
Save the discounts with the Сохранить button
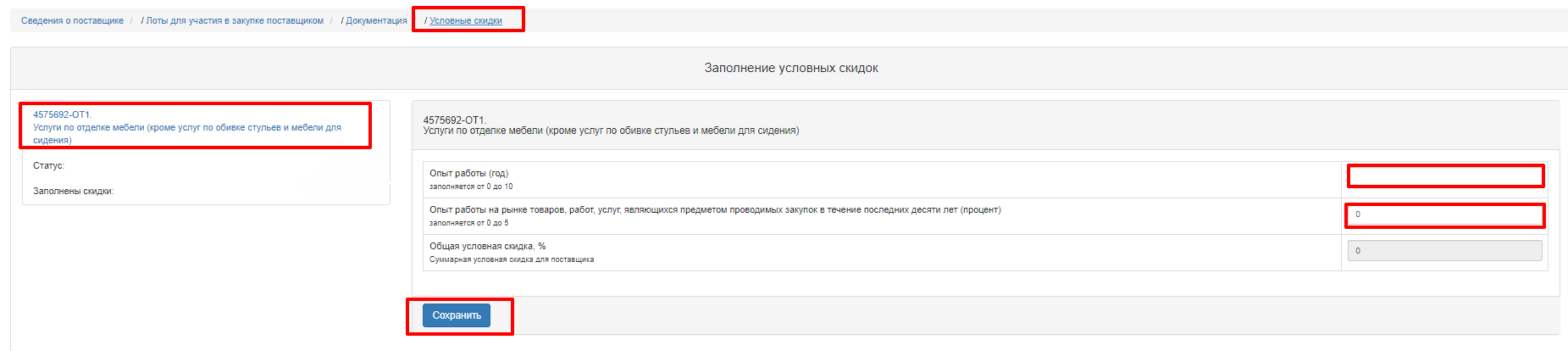(x=457, y=315)
